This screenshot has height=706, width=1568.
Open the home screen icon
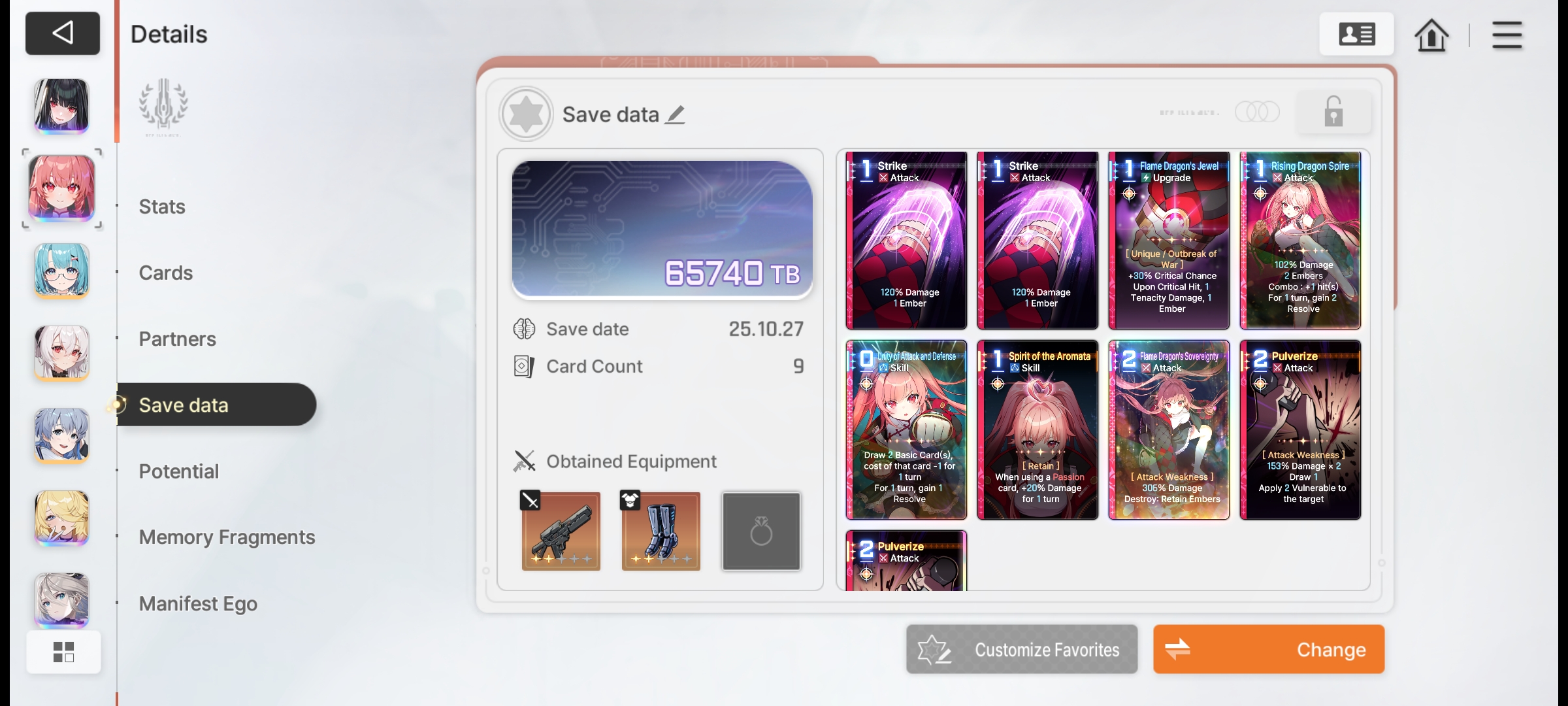point(1431,35)
